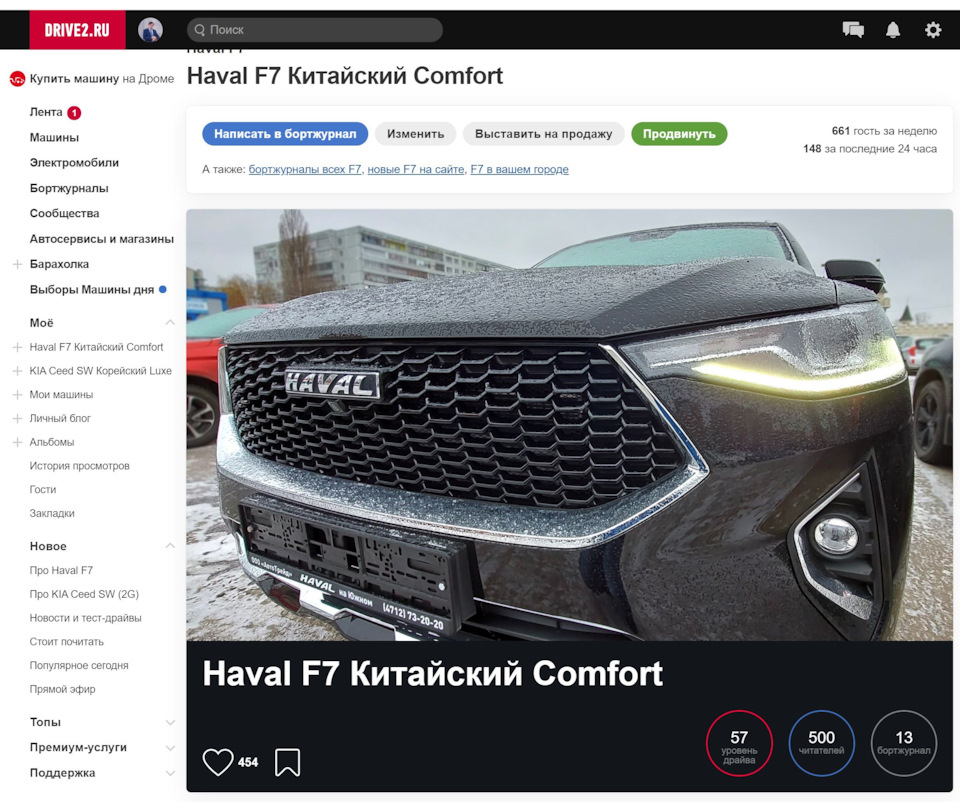Like the car with heart icon
Screen dimensions: 960x802
tap(218, 762)
